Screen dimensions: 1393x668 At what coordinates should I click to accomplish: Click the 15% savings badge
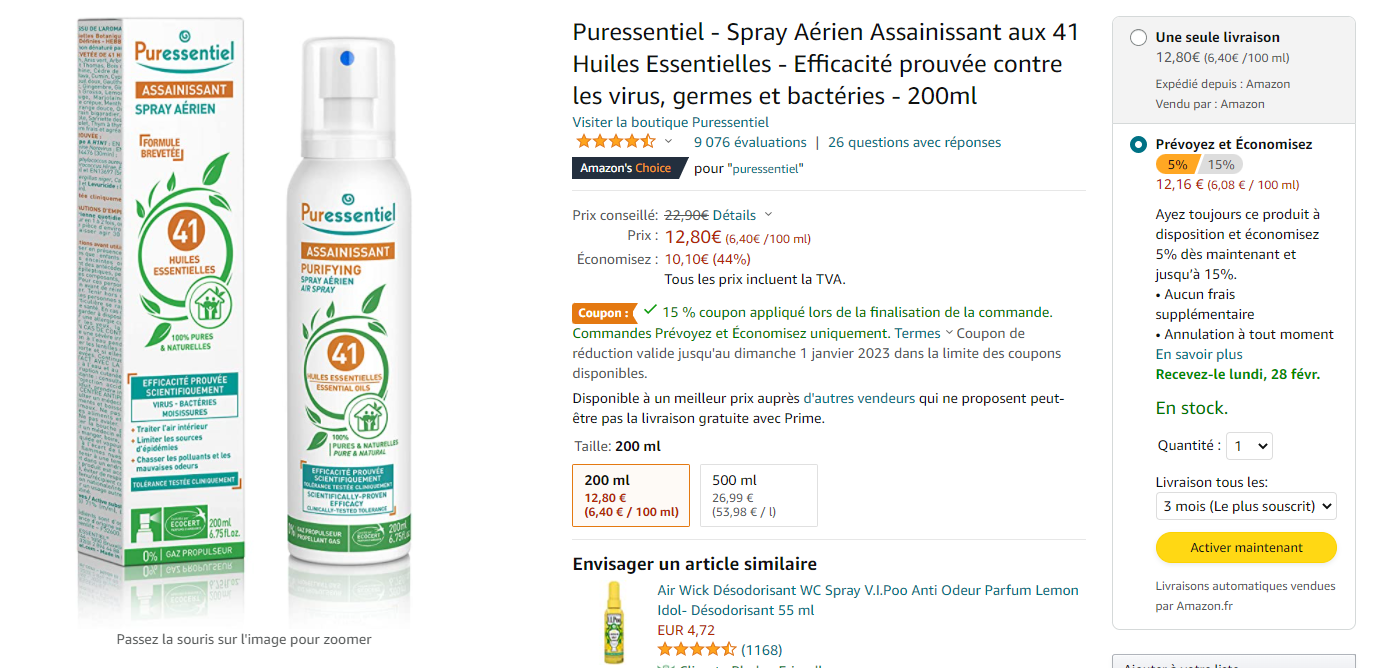coord(1220,165)
